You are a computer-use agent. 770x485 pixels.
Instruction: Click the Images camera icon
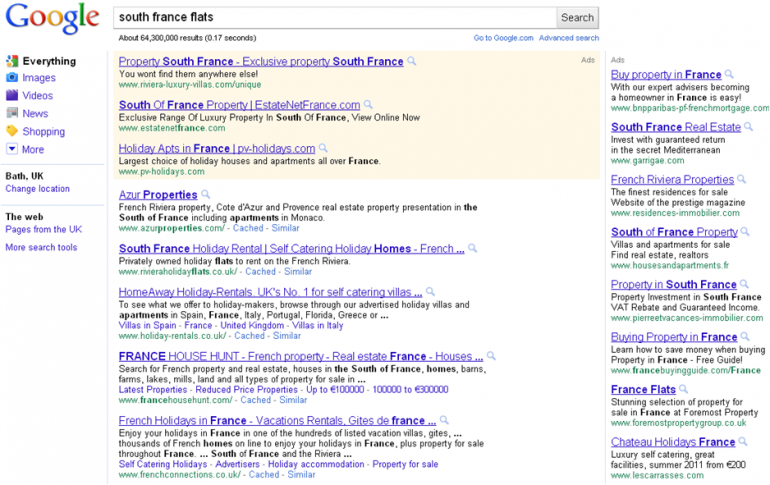click(x=12, y=78)
